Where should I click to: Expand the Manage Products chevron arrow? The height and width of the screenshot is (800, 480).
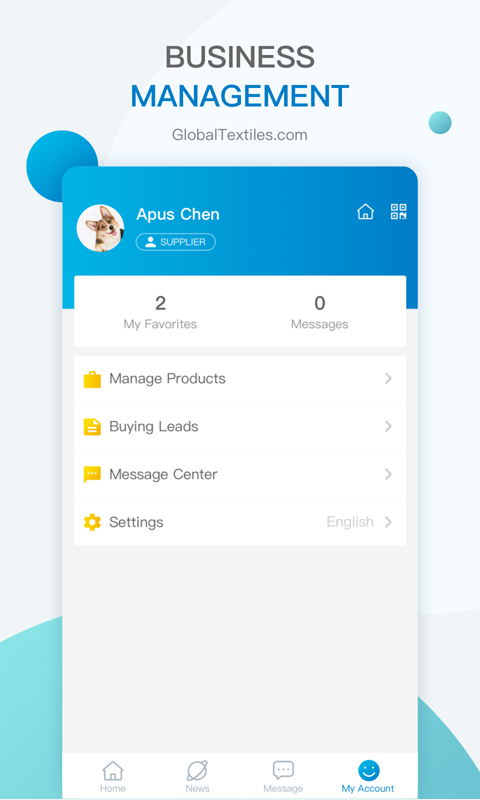(x=388, y=379)
